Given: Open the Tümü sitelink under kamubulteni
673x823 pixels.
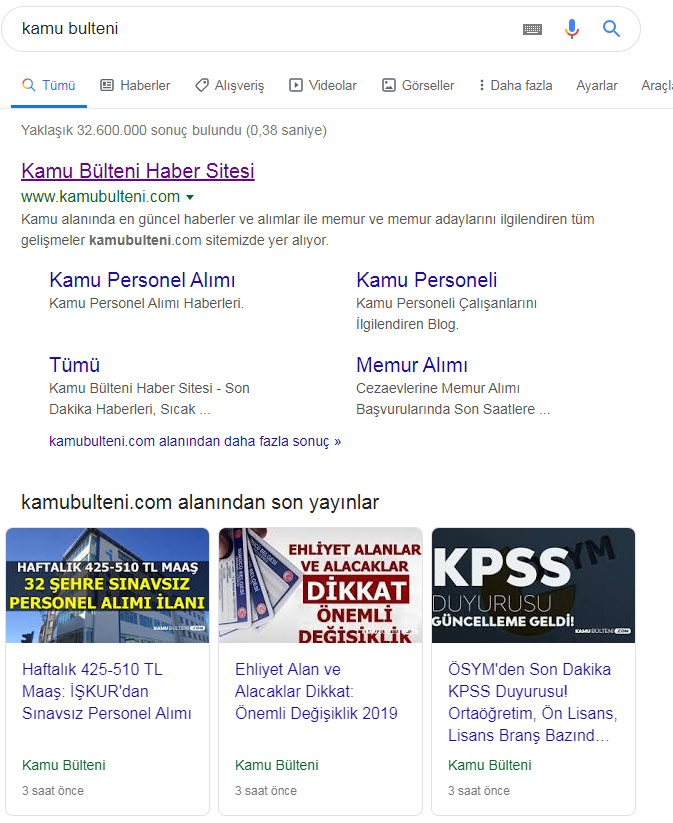Looking at the screenshot, I should coord(75,365).
